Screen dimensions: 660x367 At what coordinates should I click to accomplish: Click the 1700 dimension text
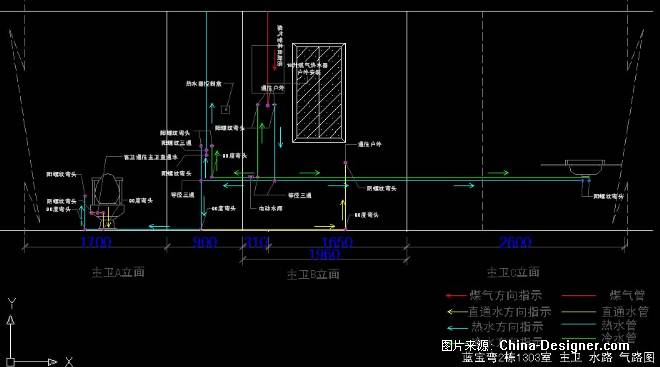point(96,242)
